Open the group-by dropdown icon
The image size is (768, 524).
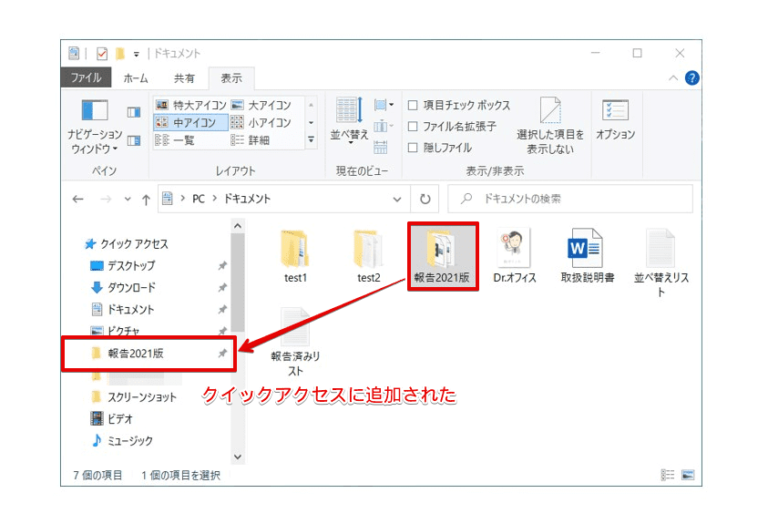[x=384, y=105]
